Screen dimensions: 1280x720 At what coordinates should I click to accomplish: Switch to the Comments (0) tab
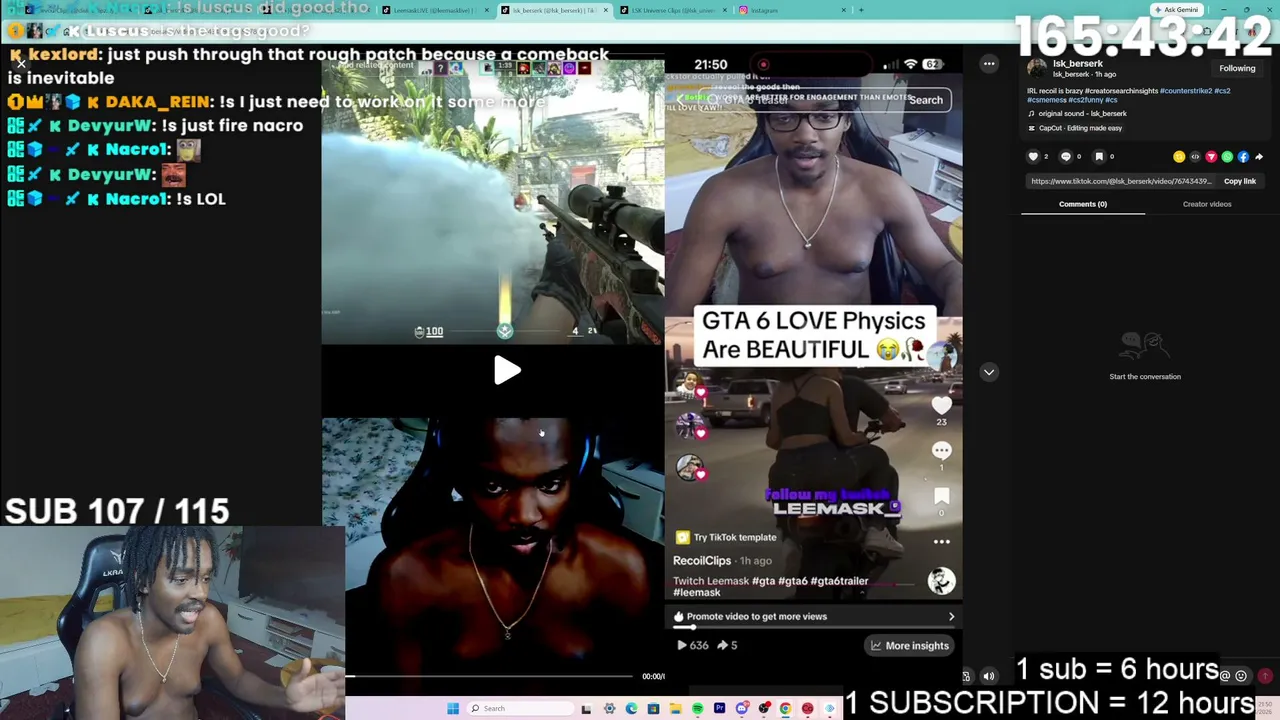(1083, 204)
